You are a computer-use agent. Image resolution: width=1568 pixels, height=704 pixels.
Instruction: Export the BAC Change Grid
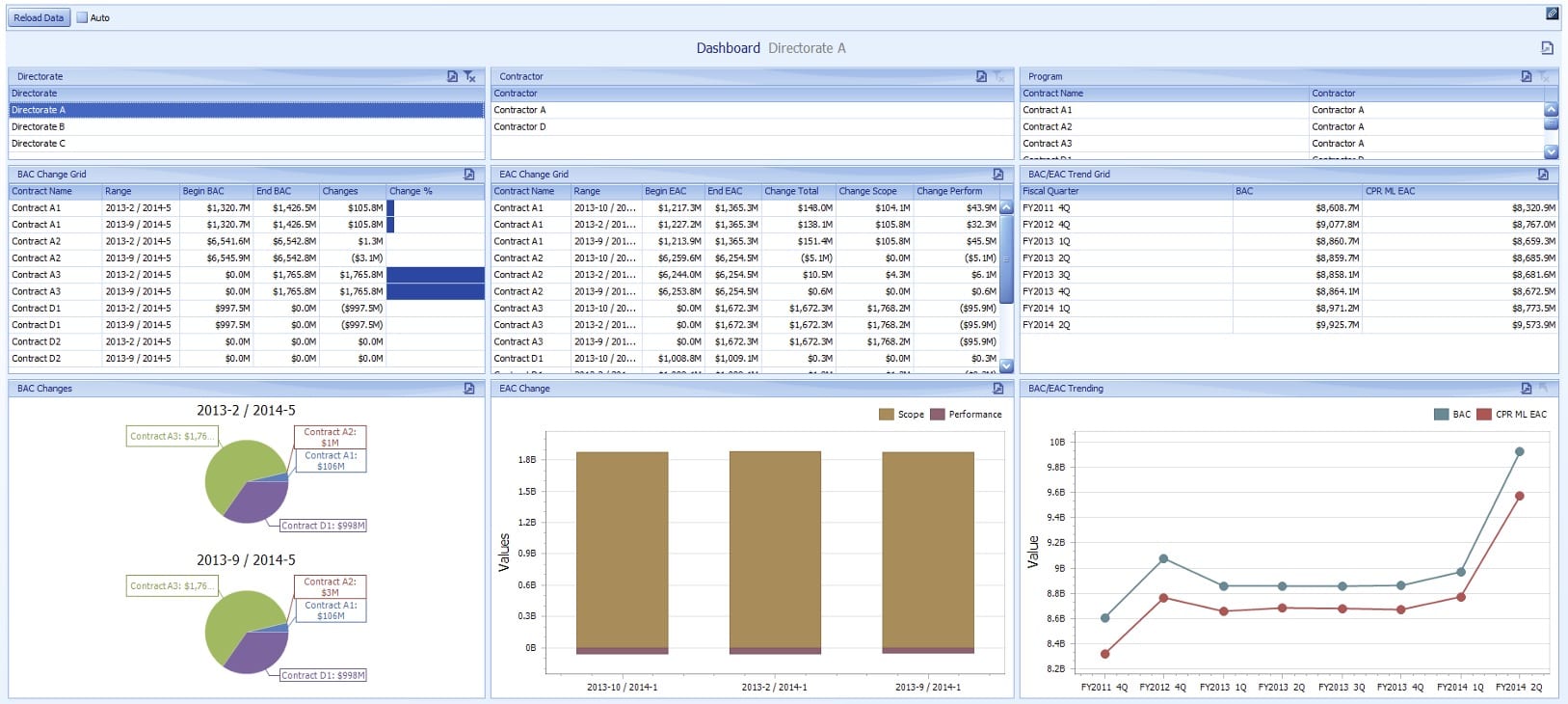point(469,175)
